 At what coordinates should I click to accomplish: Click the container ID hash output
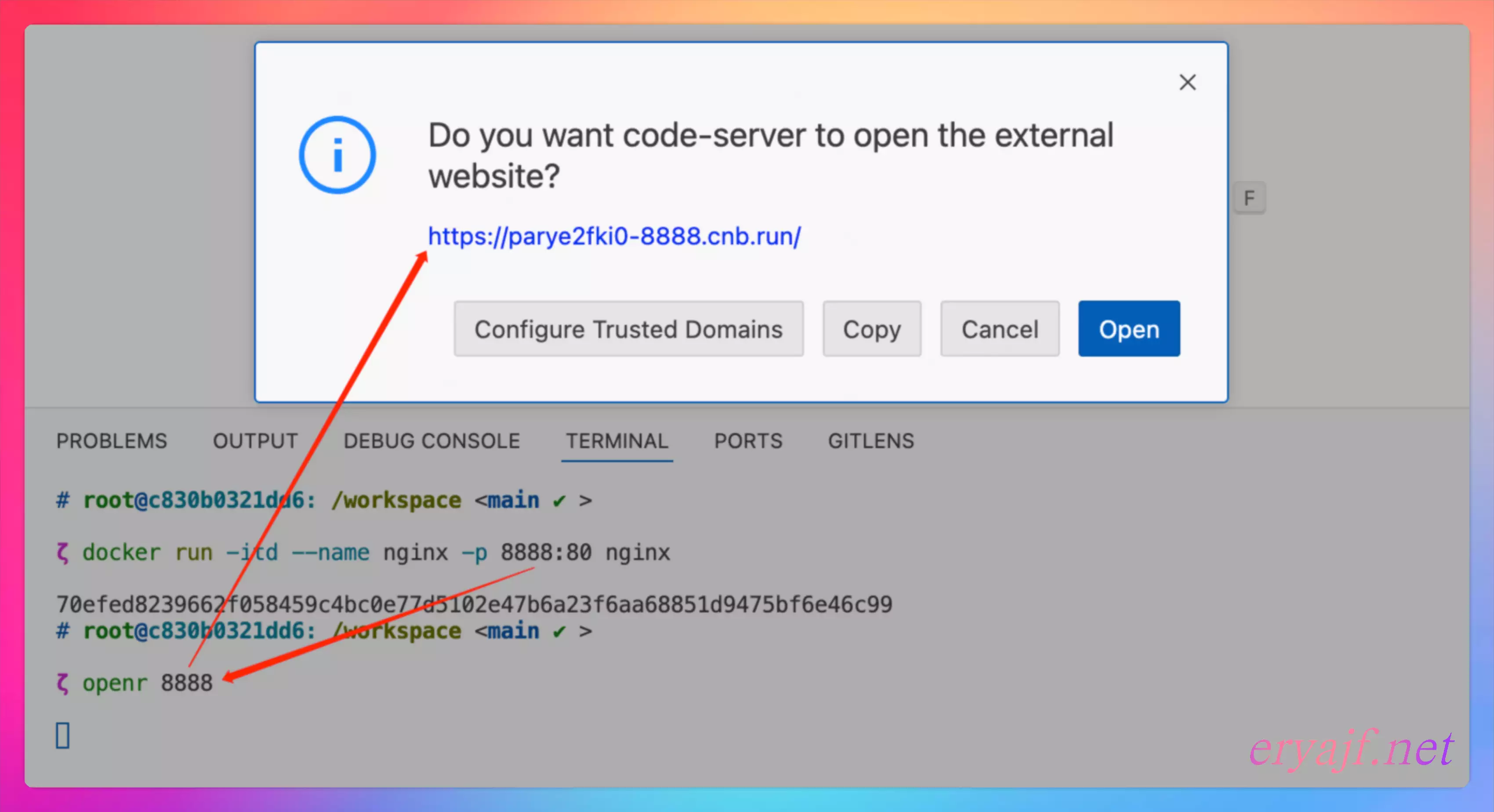pyautogui.click(x=474, y=604)
